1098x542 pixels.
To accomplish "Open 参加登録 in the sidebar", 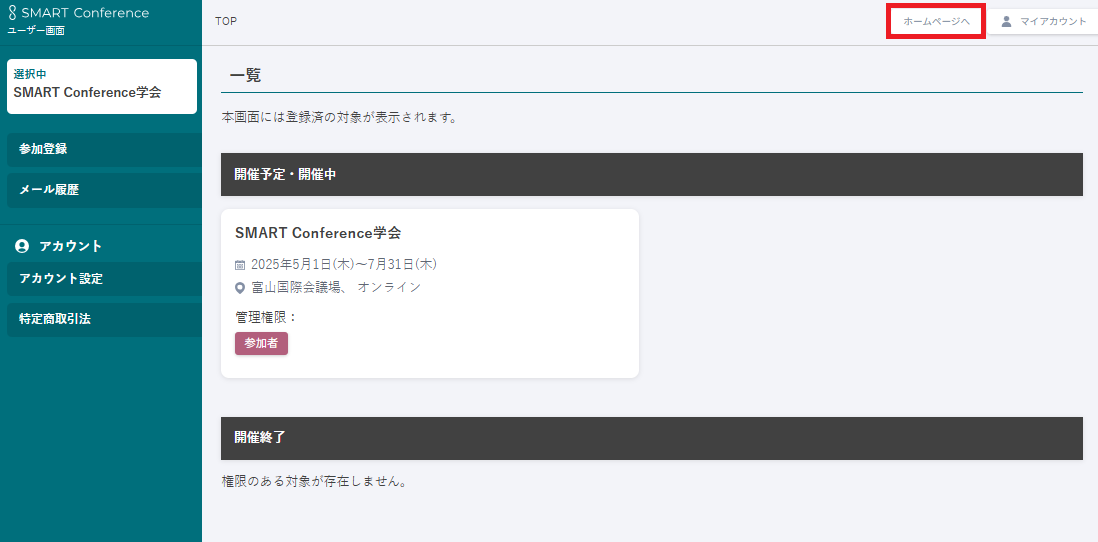I will point(104,149).
